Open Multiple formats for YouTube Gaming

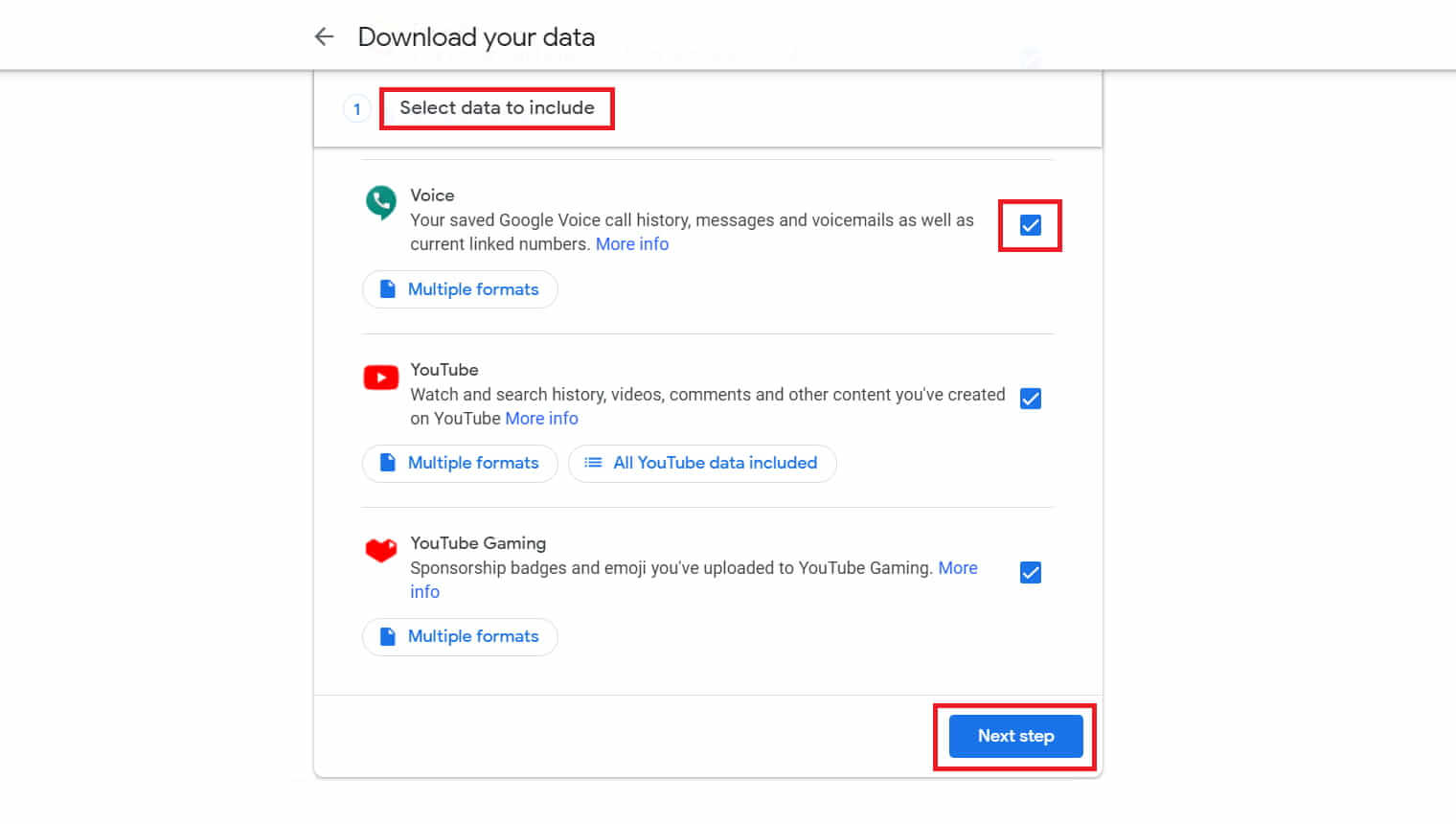coord(460,636)
